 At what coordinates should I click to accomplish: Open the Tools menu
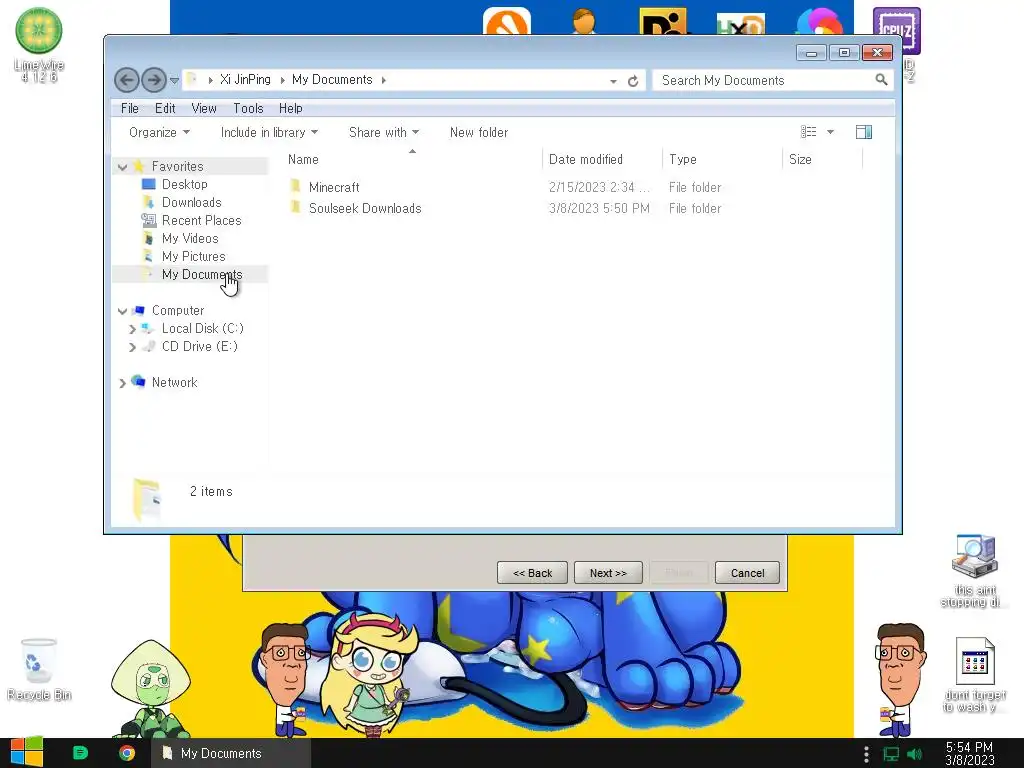pos(248,108)
